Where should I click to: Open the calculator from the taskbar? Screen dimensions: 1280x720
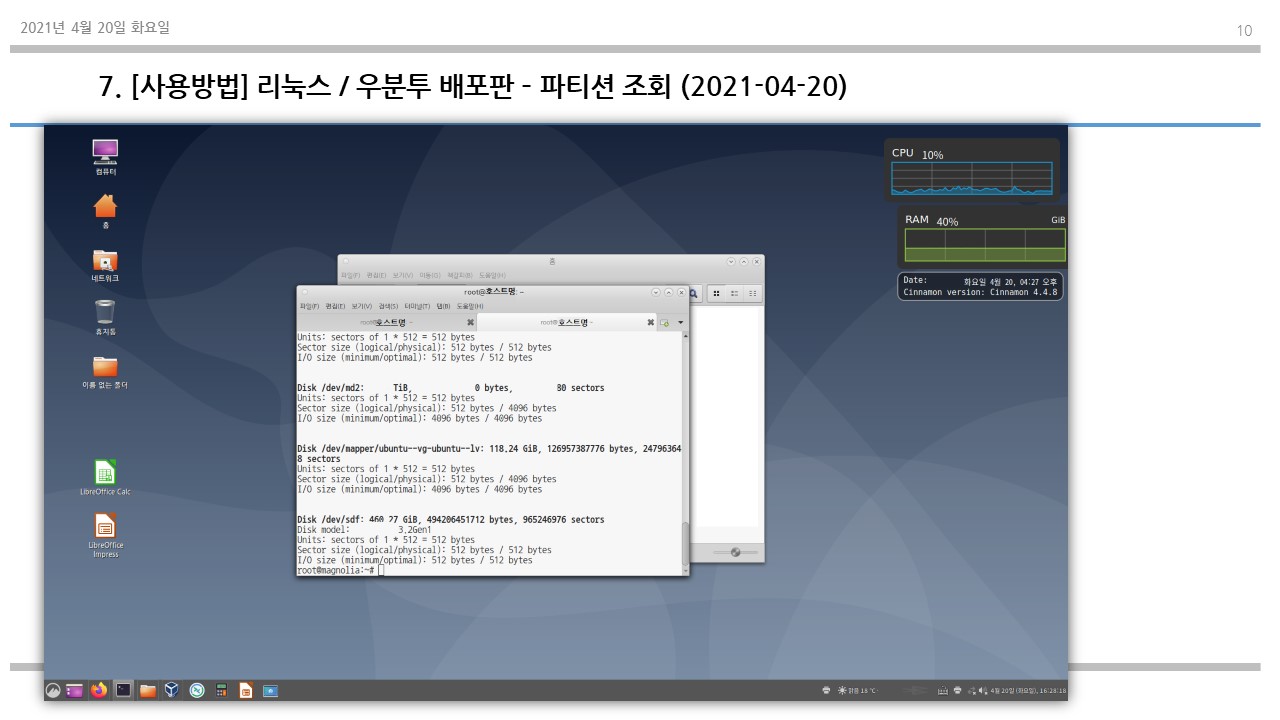[221, 690]
